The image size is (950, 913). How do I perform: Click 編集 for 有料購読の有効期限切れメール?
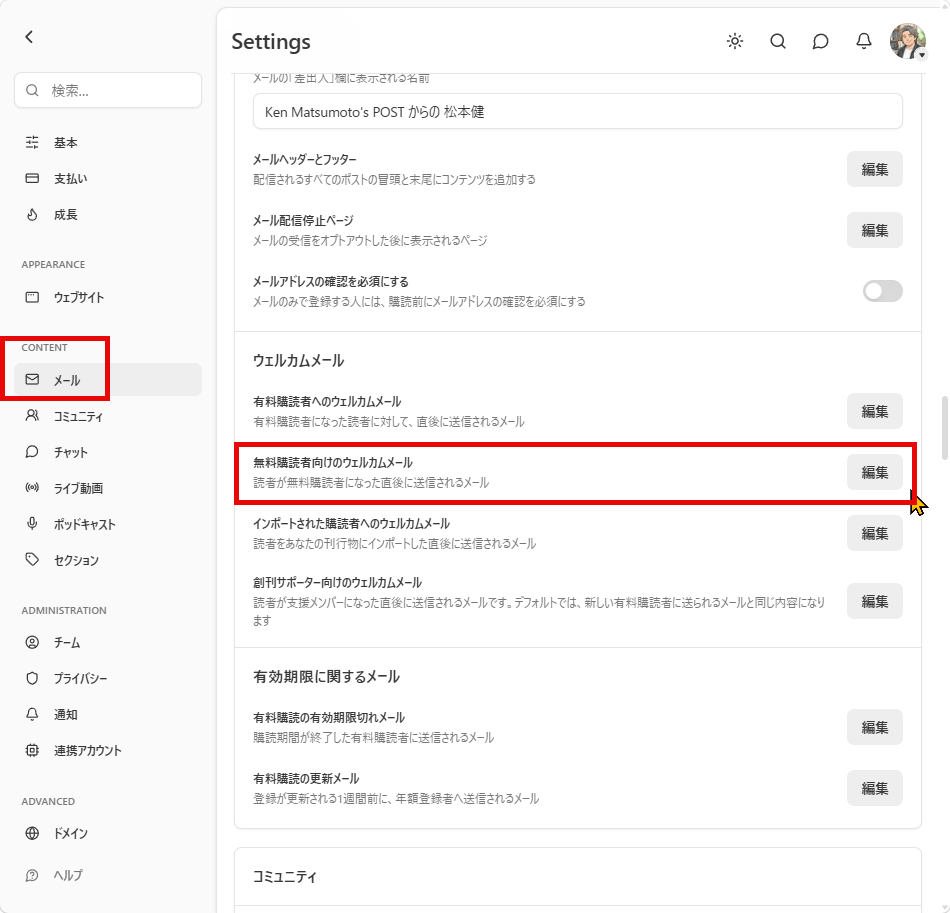click(x=874, y=727)
